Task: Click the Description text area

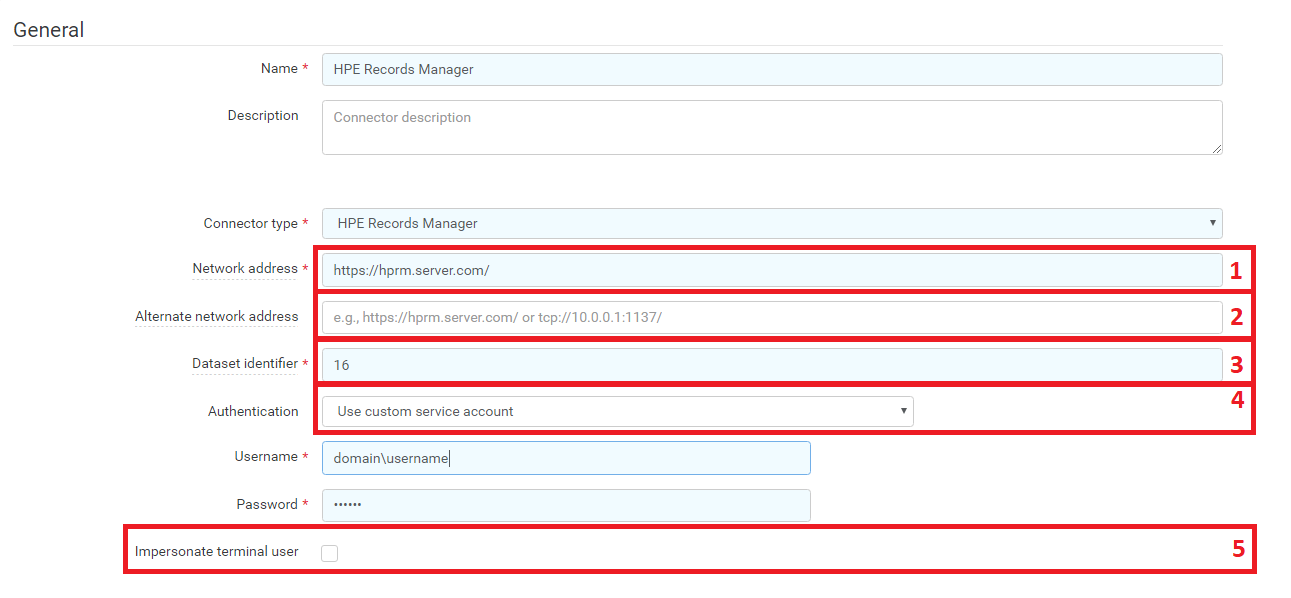Action: [x=770, y=126]
